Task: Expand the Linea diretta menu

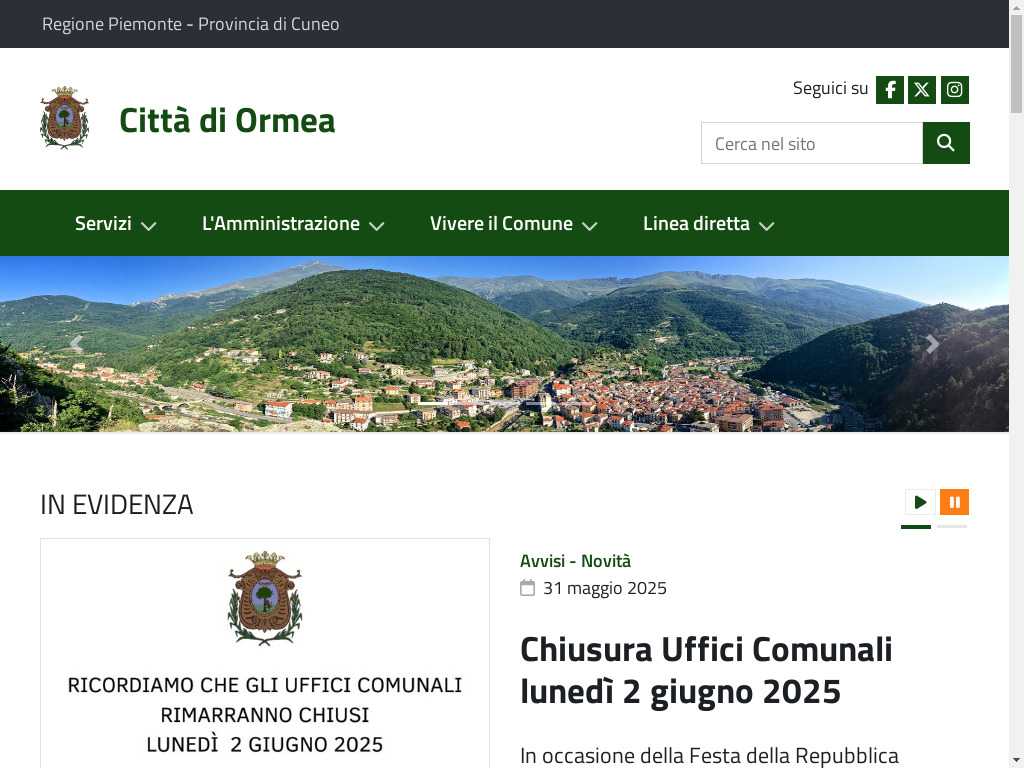Action: [709, 223]
